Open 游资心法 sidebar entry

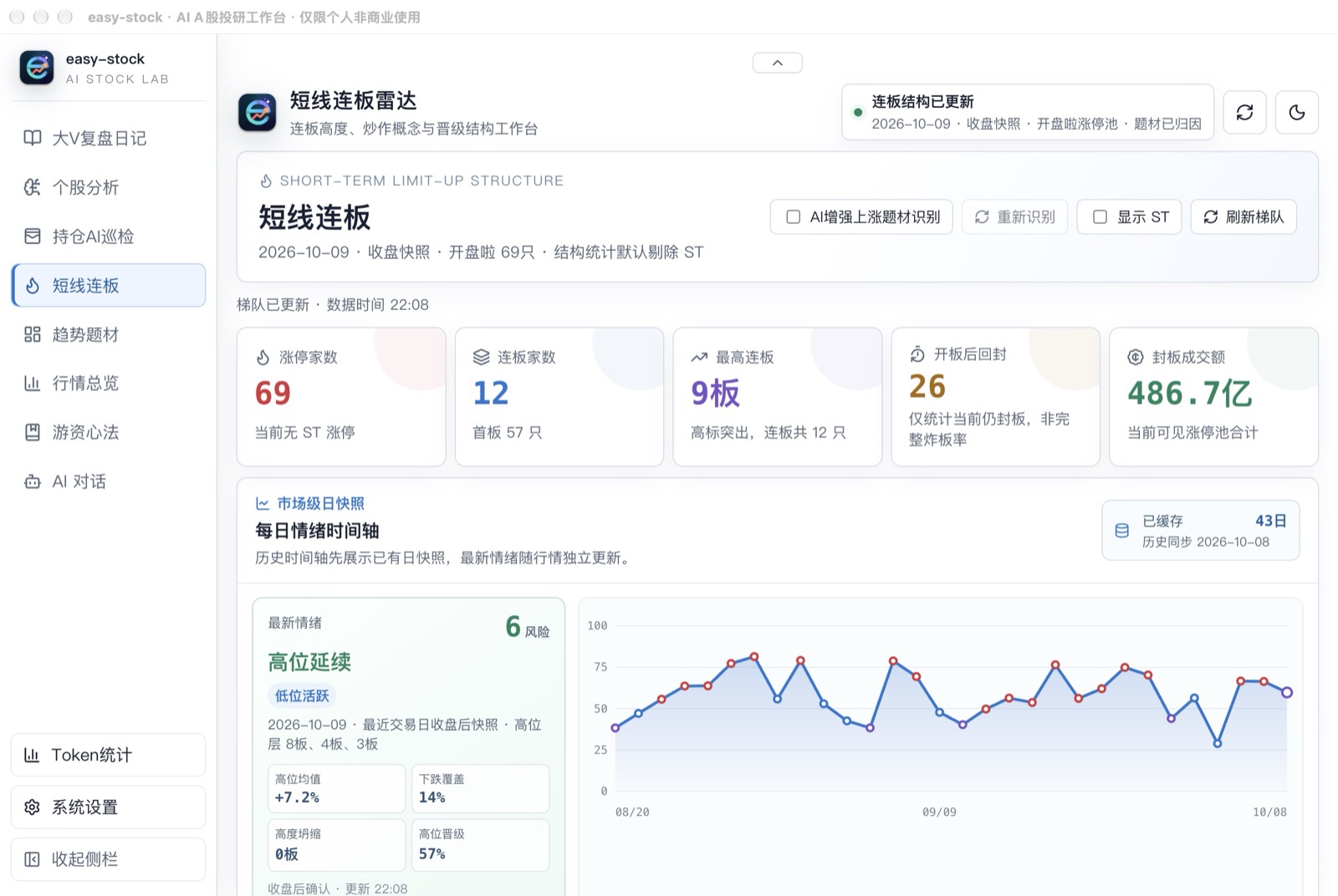(109, 432)
